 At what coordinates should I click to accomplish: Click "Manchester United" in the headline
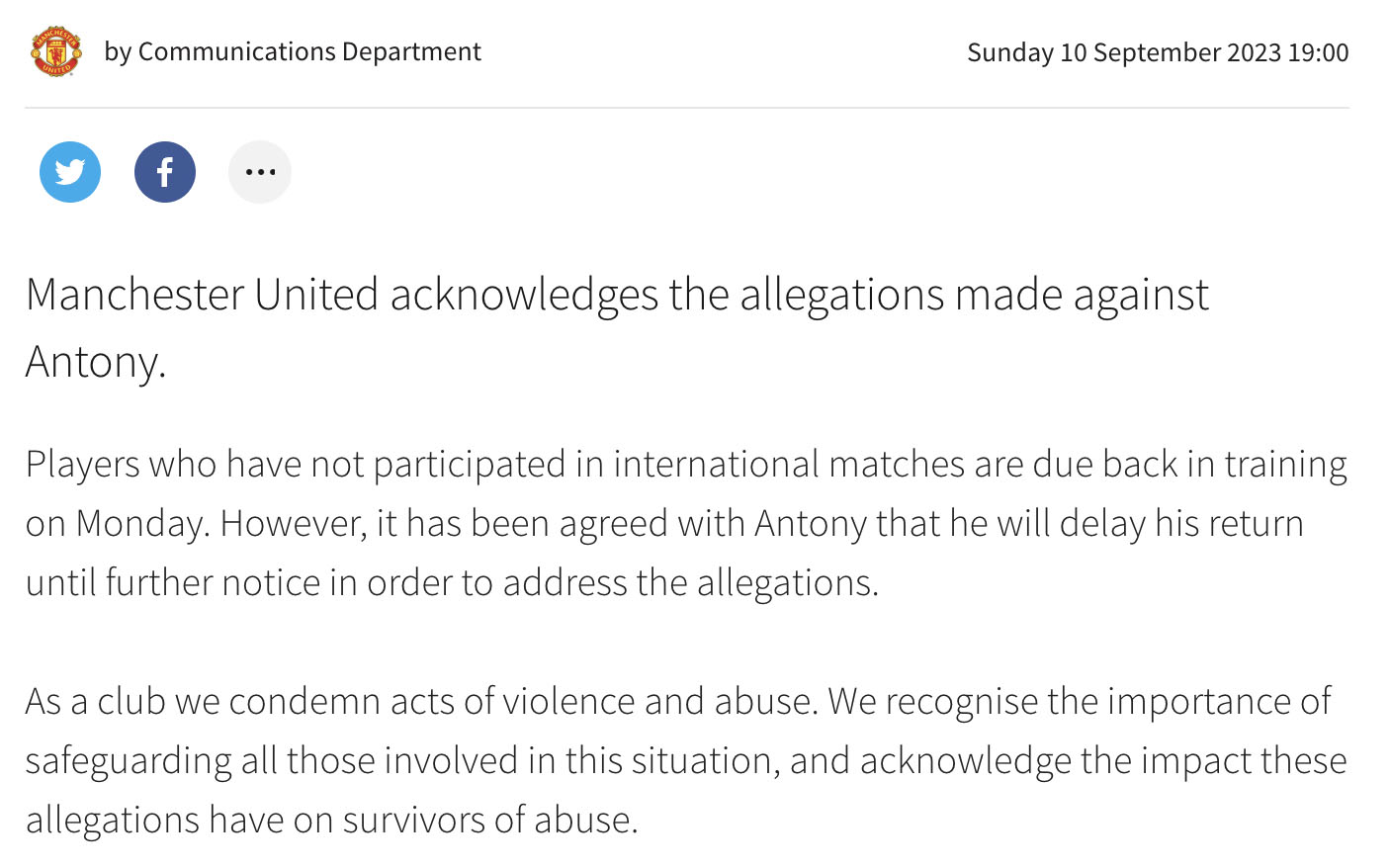[x=202, y=295]
